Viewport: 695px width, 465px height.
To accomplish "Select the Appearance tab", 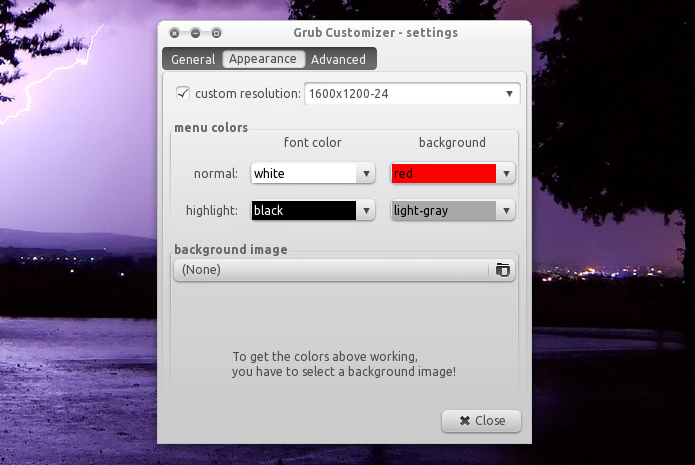I will point(263,59).
